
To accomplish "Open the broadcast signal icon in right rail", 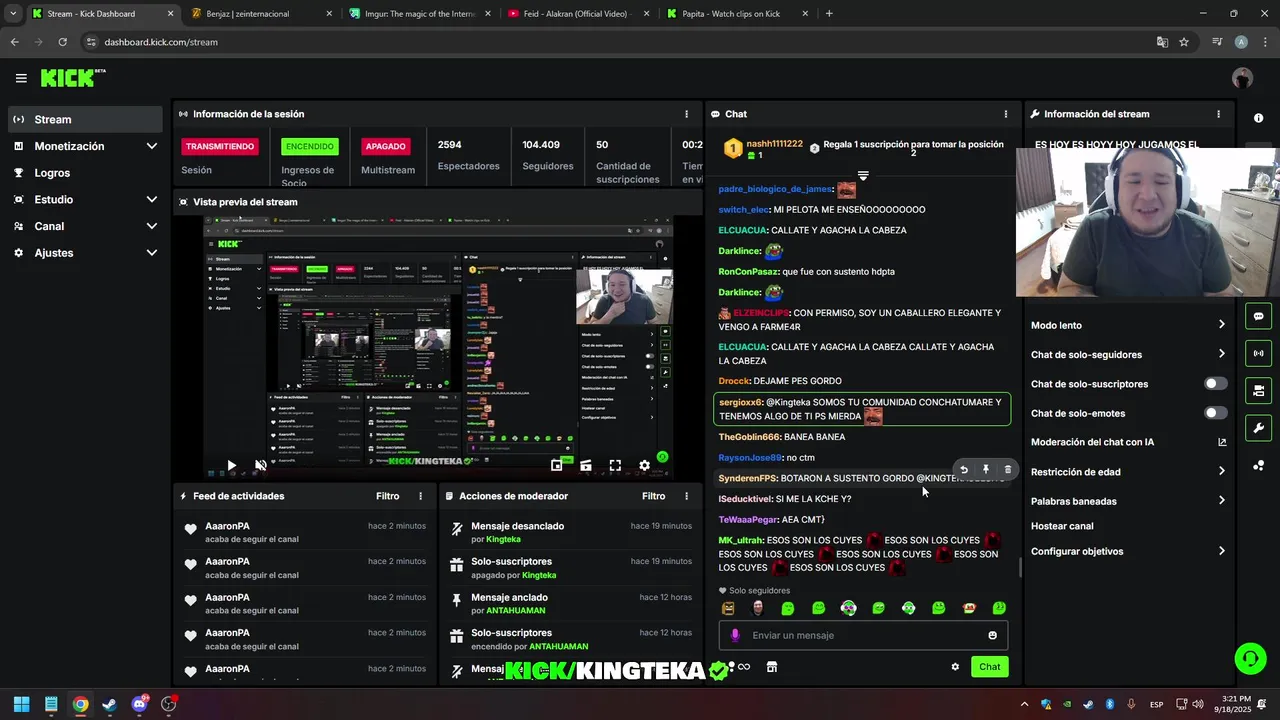I will [x=1258, y=353].
